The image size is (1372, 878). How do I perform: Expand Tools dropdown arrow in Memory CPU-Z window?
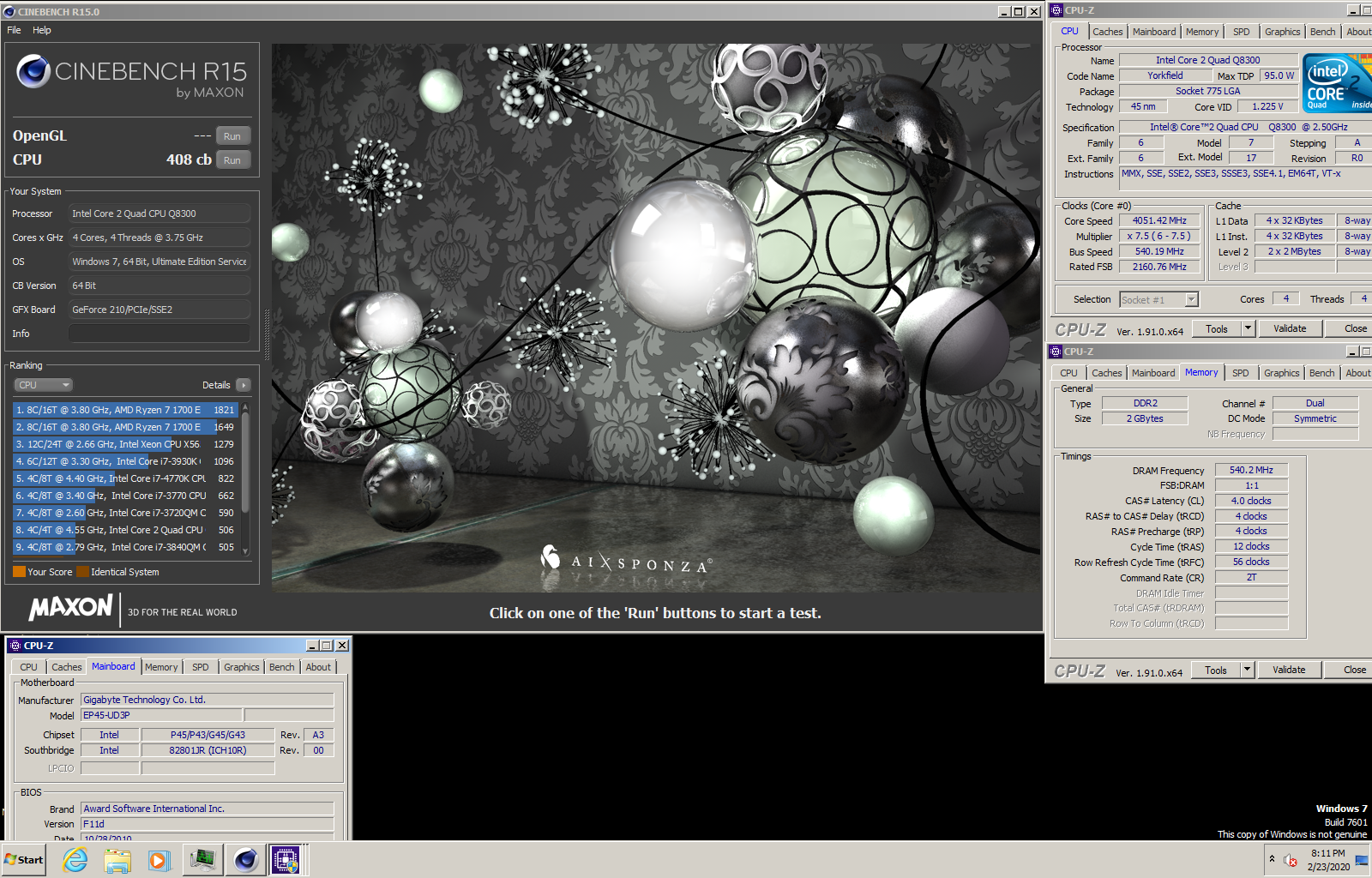point(1247,670)
